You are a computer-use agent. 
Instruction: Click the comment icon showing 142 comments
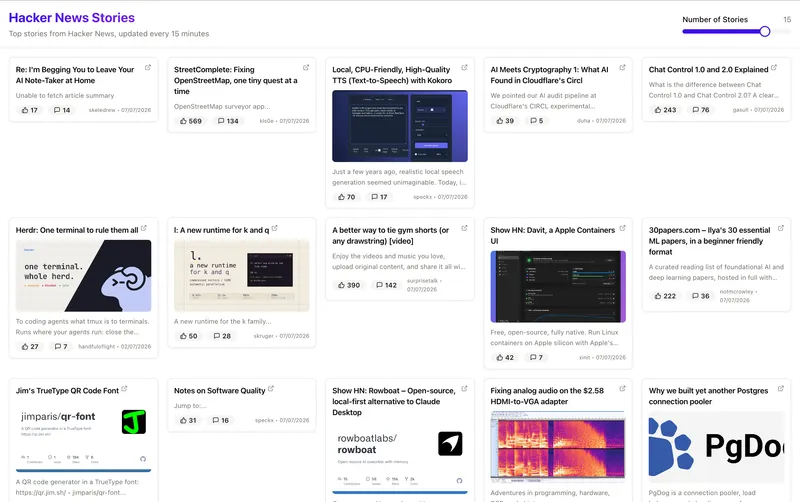point(379,285)
